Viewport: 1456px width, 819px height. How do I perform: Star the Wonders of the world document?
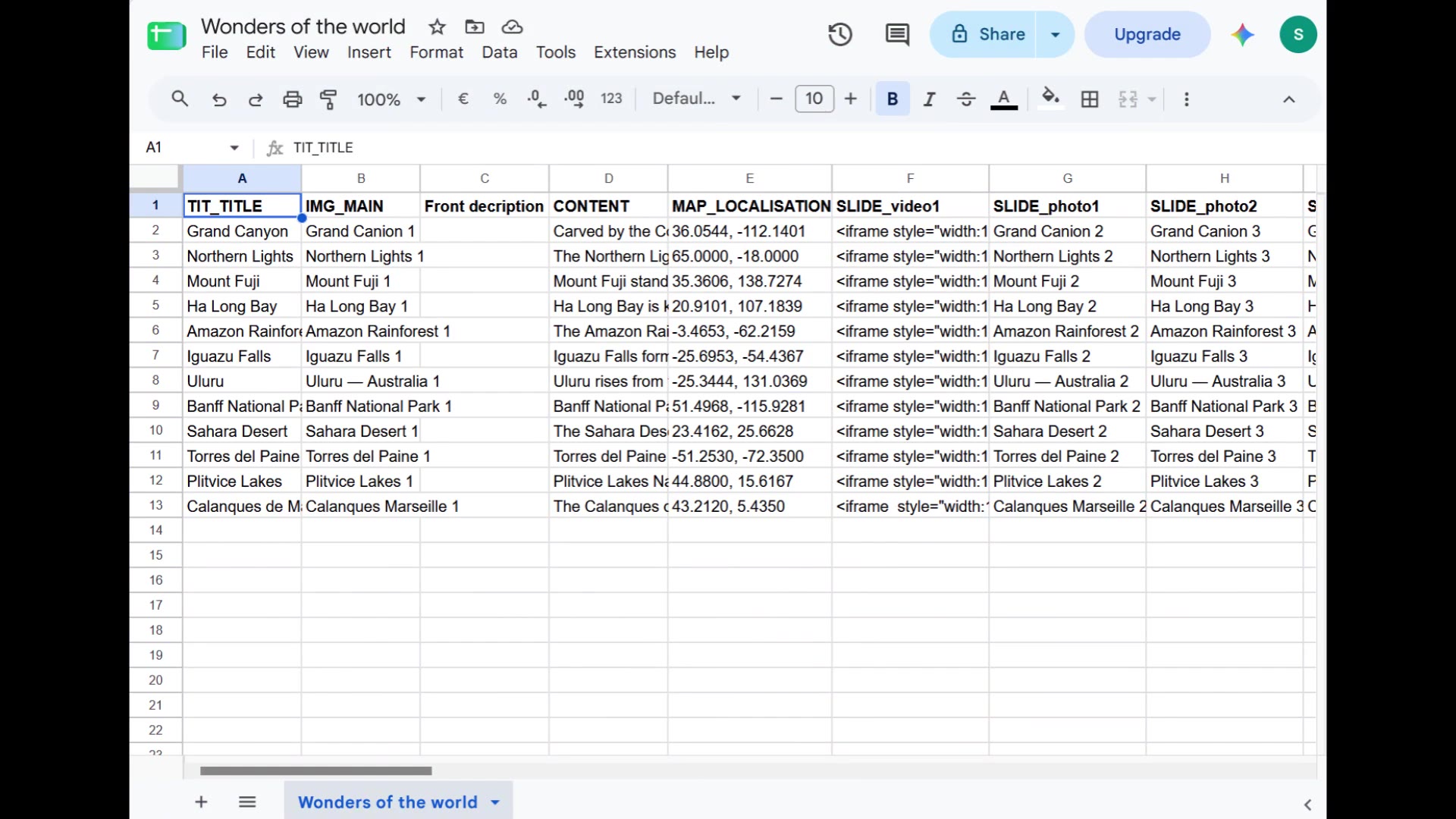[437, 27]
